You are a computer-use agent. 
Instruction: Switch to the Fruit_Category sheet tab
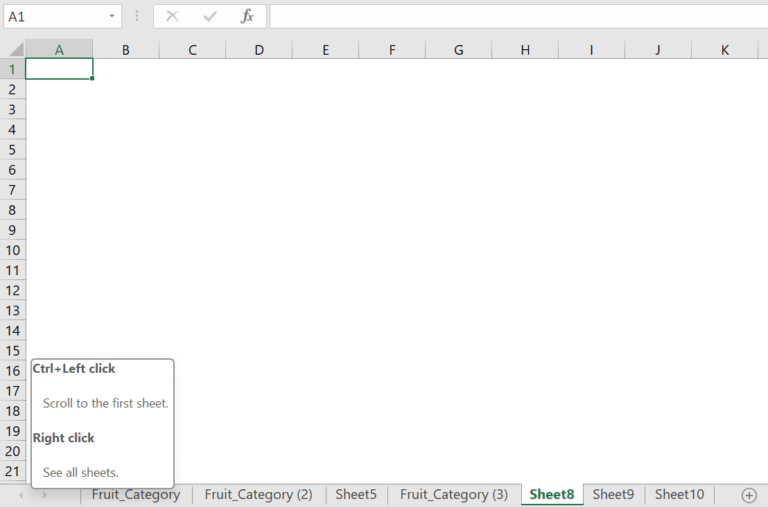(136, 495)
